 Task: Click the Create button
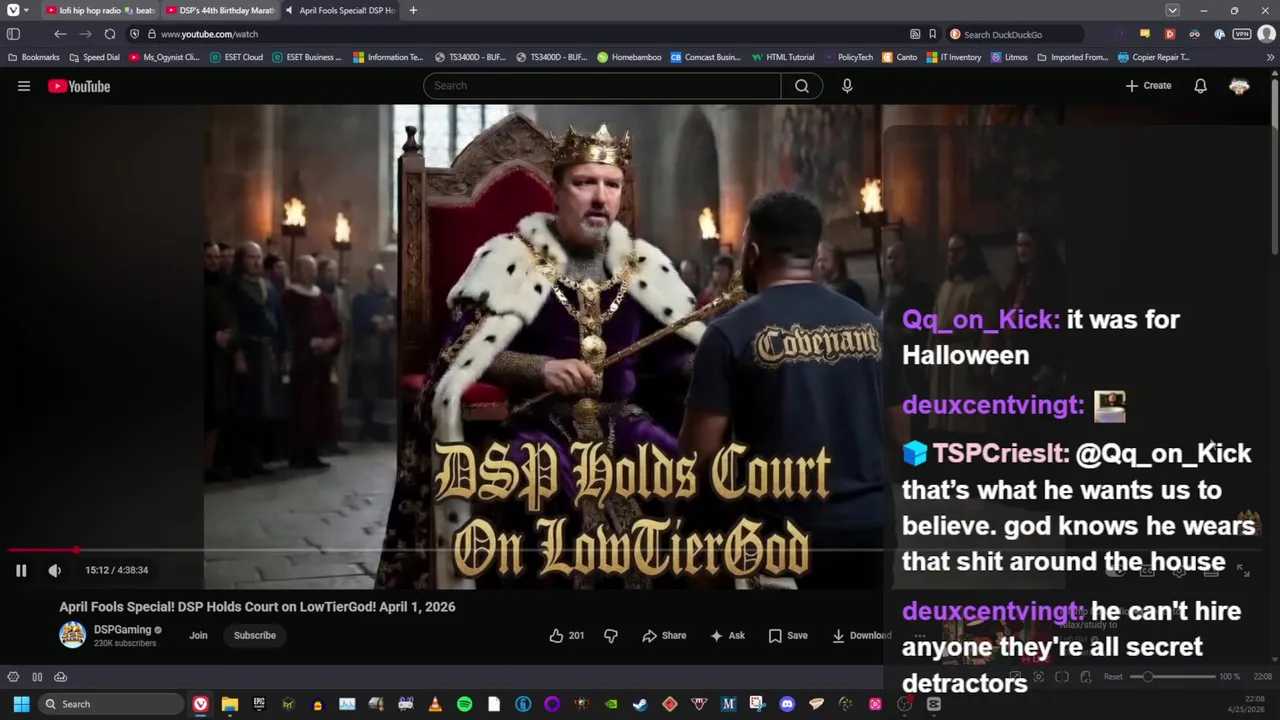tap(1148, 86)
